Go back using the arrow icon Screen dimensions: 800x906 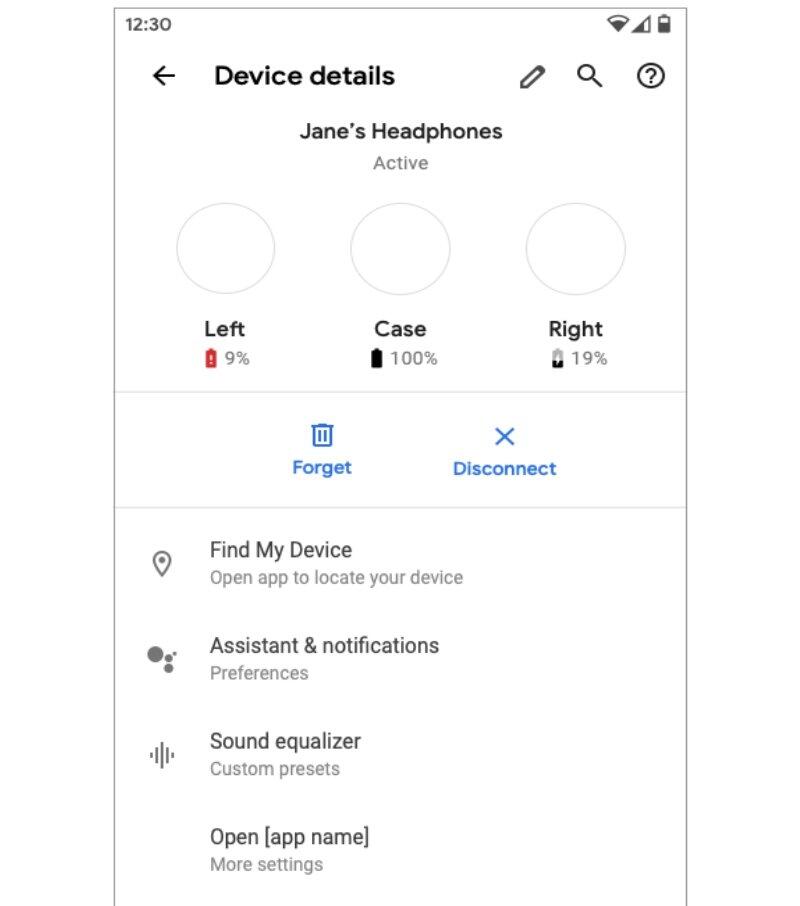pos(164,76)
